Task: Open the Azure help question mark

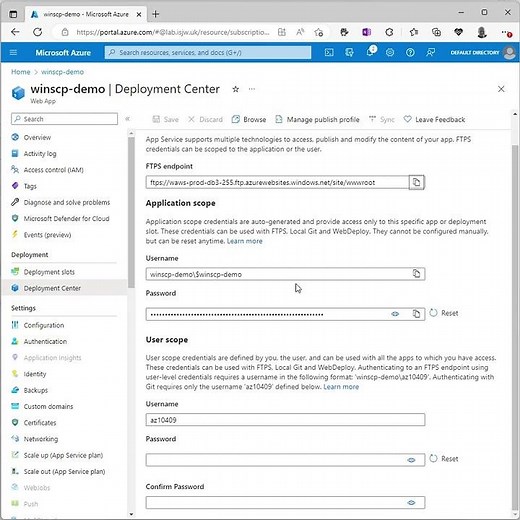Action: (410, 52)
